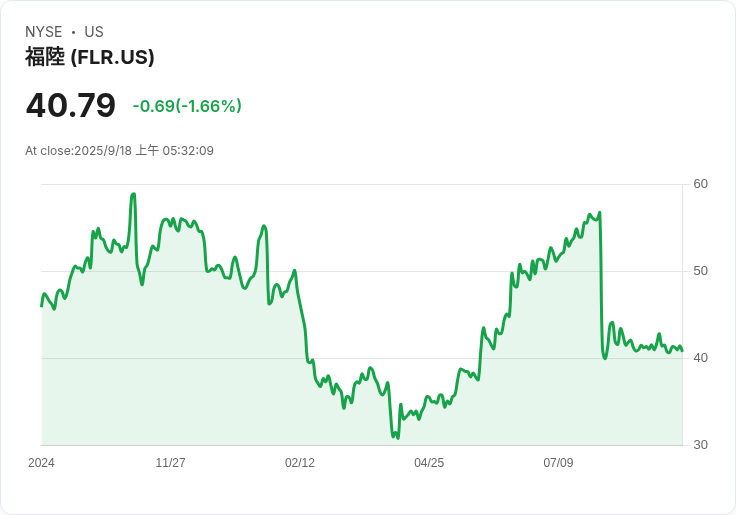The width and height of the screenshot is (736, 515).
Task: Click the 11/27 x-axis date label
Action: tap(170, 463)
